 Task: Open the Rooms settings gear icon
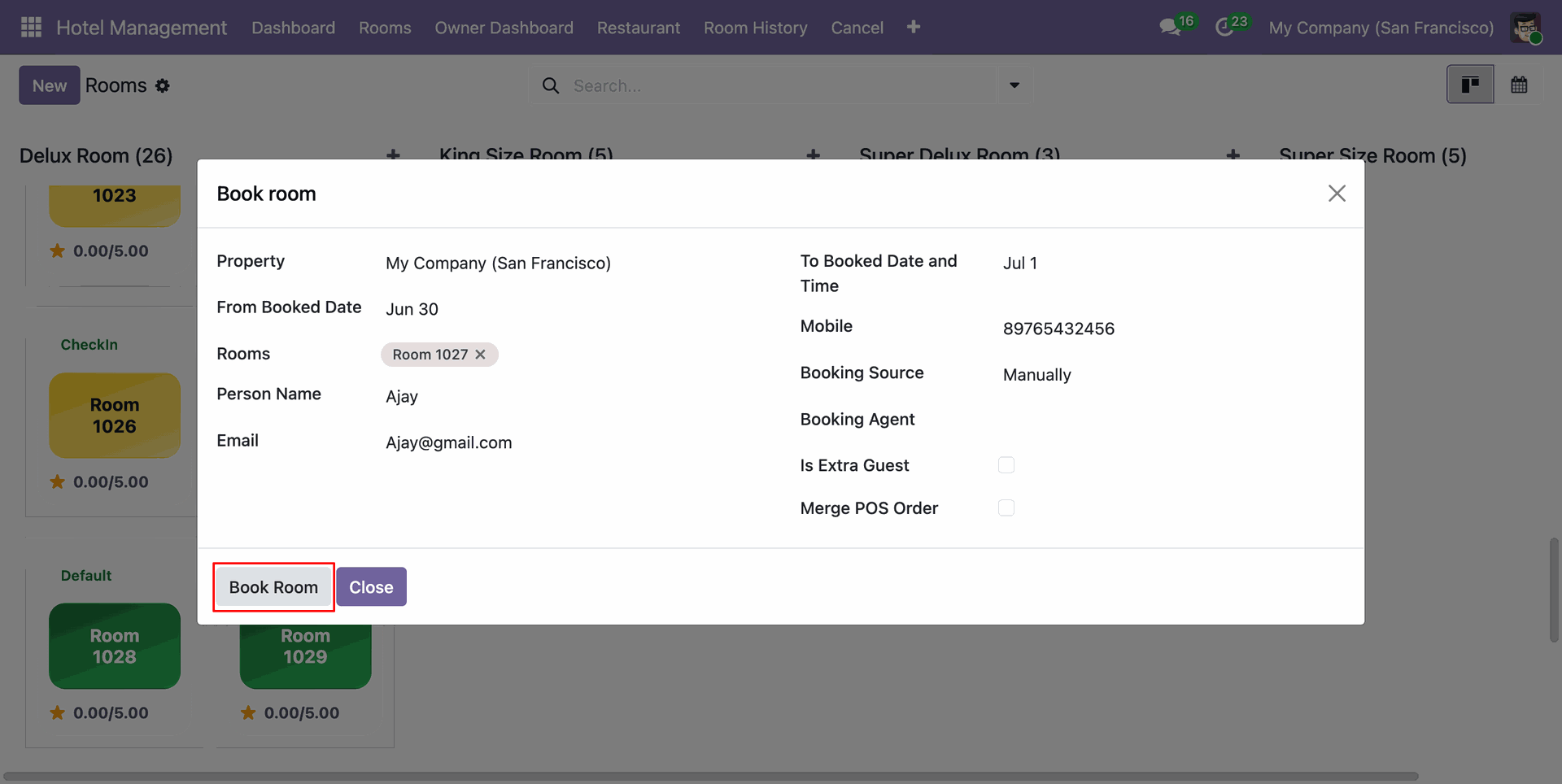tap(163, 85)
